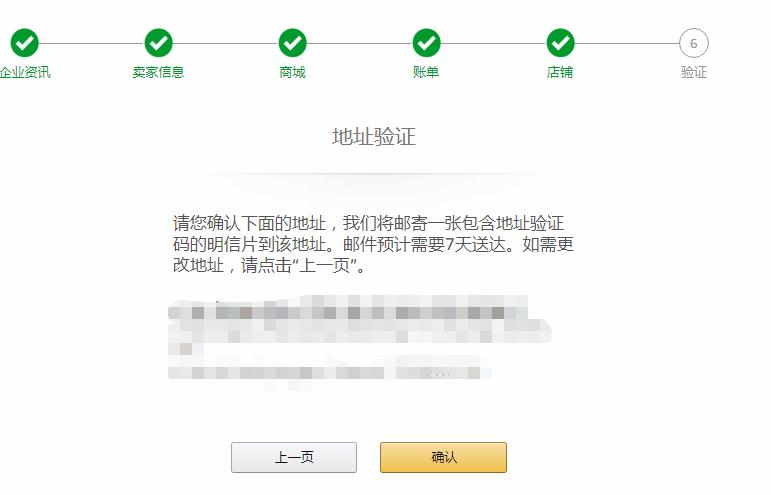The image size is (771, 495).
Task: Click the 商城 step checkmark icon
Action: pos(293,43)
